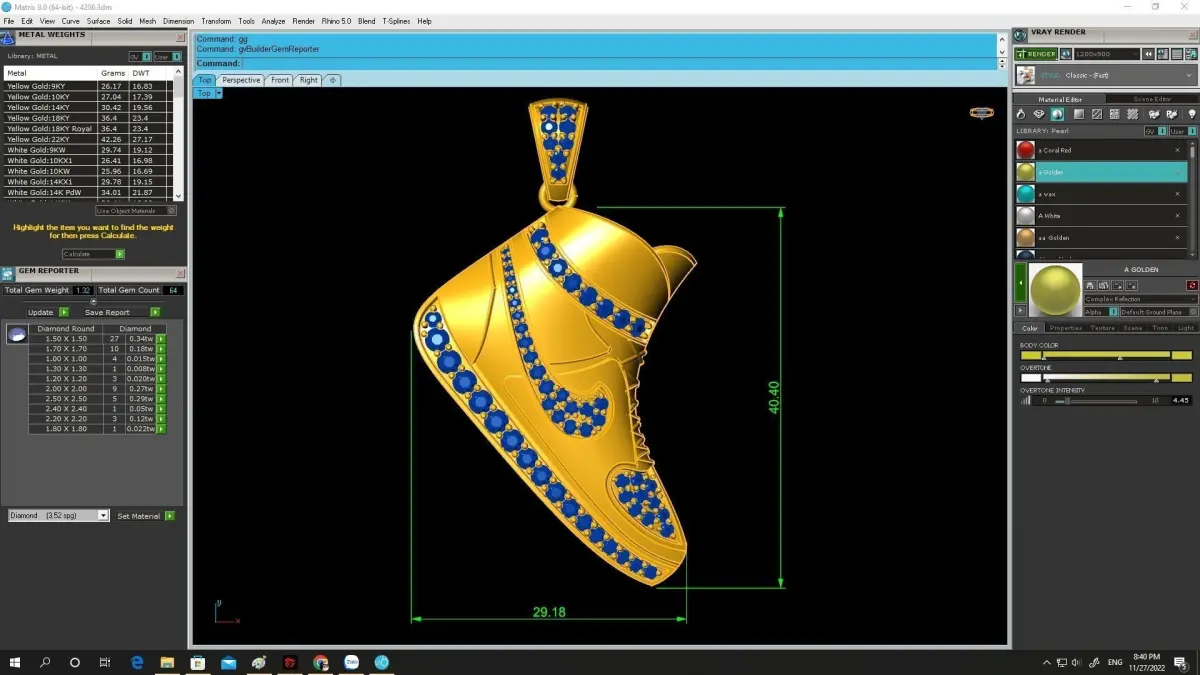
Task: Click the light bulb materials icon
Action: (x=1191, y=115)
